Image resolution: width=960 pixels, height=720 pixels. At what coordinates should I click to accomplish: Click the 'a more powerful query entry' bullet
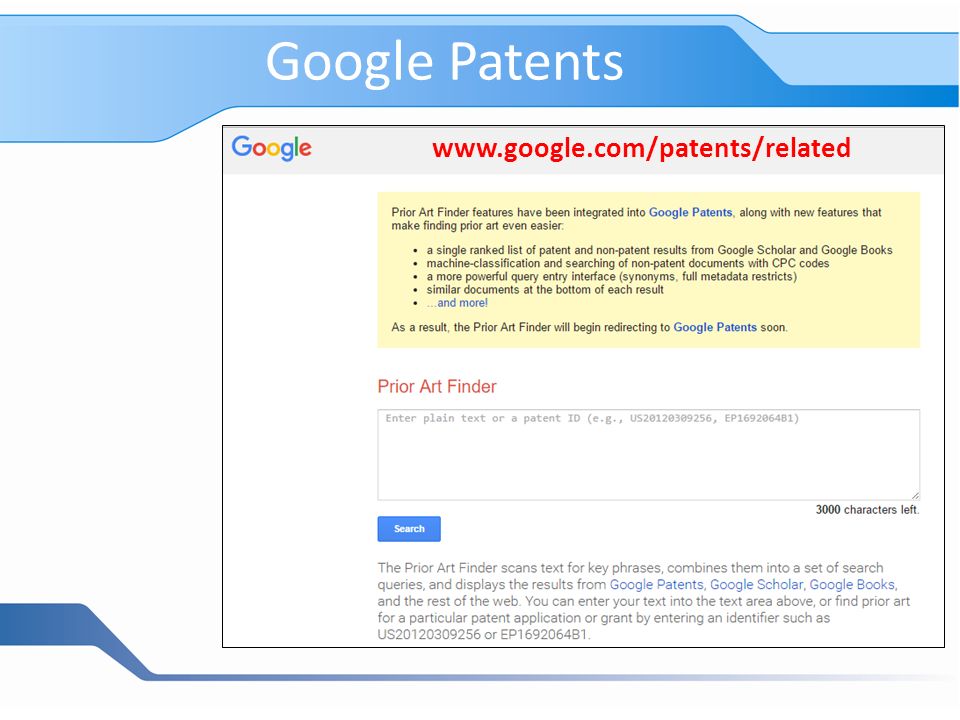(612, 277)
